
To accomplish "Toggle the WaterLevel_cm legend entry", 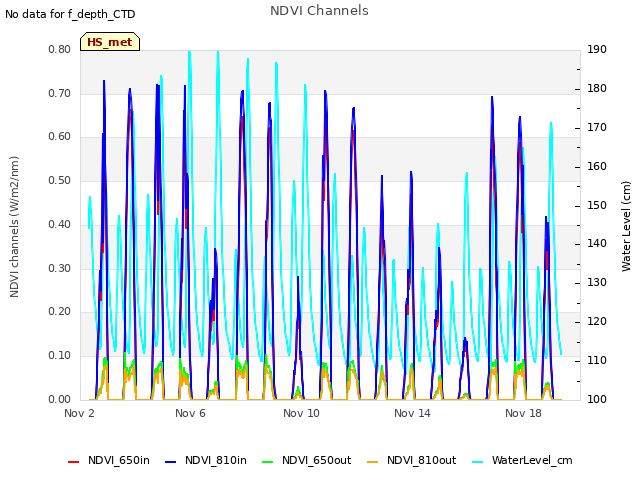I will pos(522,460).
